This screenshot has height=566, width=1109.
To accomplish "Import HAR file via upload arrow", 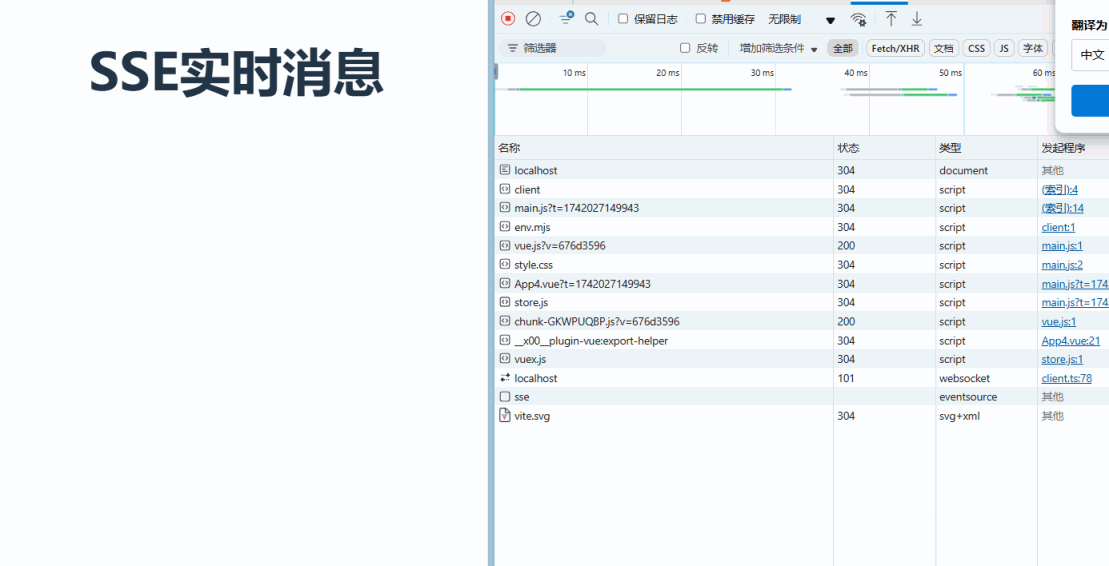I will pyautogui.click(x=891, y=19).
